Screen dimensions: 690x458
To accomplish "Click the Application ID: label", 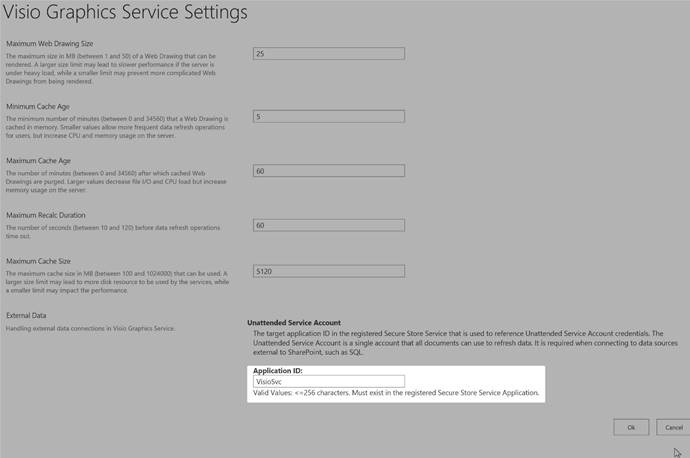I will (278, 370).
